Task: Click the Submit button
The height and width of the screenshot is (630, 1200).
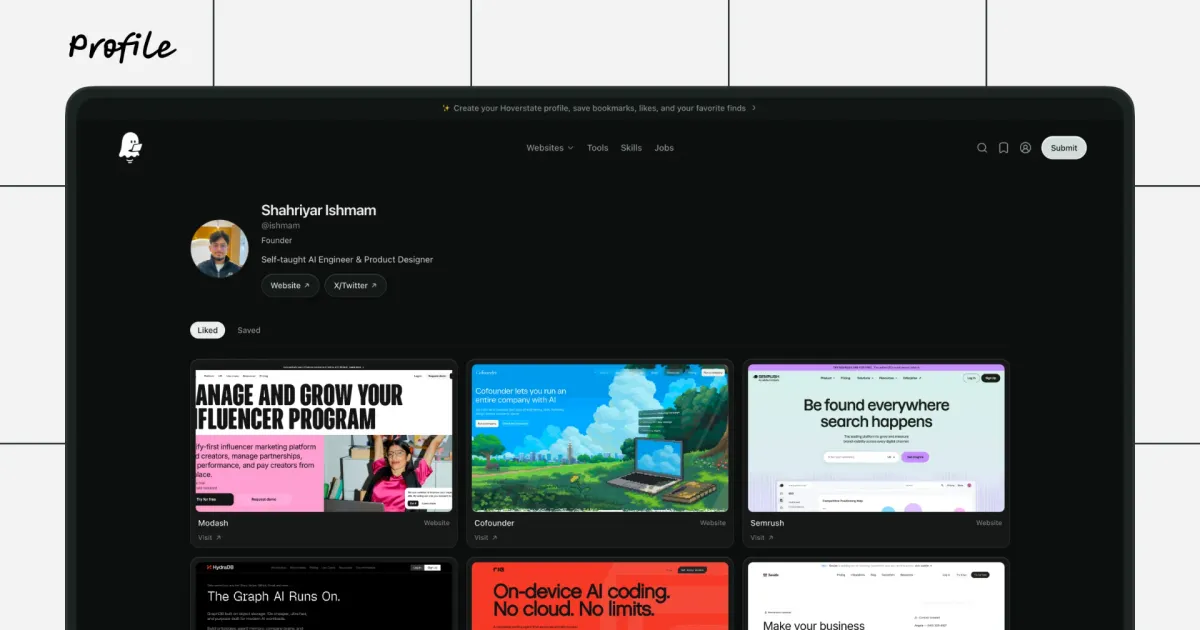Action: click(1064, 148)
